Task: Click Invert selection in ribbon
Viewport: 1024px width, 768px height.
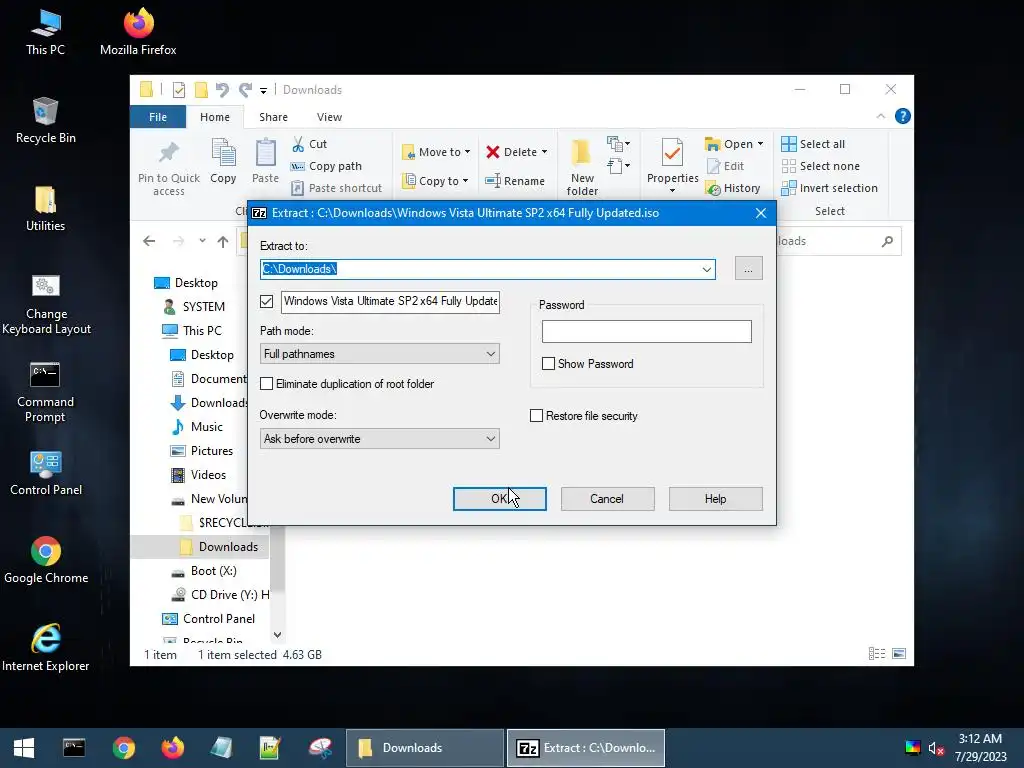Action: coord(829,188)
